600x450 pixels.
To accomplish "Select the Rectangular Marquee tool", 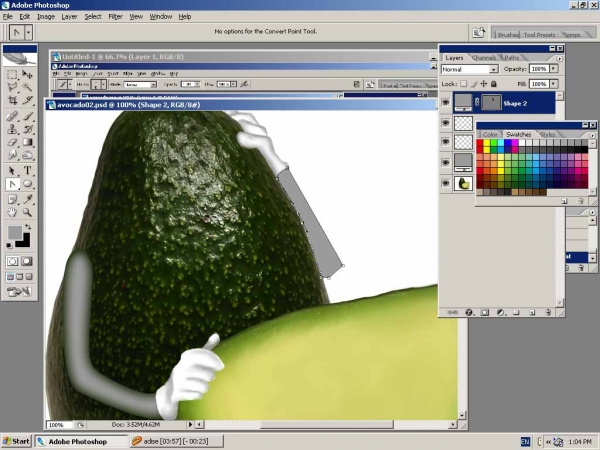I will click(x=12, y=74).
